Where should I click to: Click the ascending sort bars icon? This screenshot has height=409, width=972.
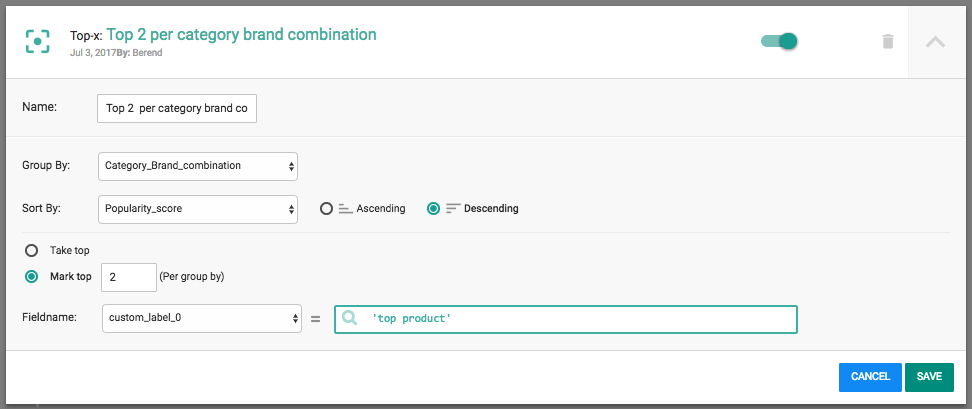(x=346, y=209)
